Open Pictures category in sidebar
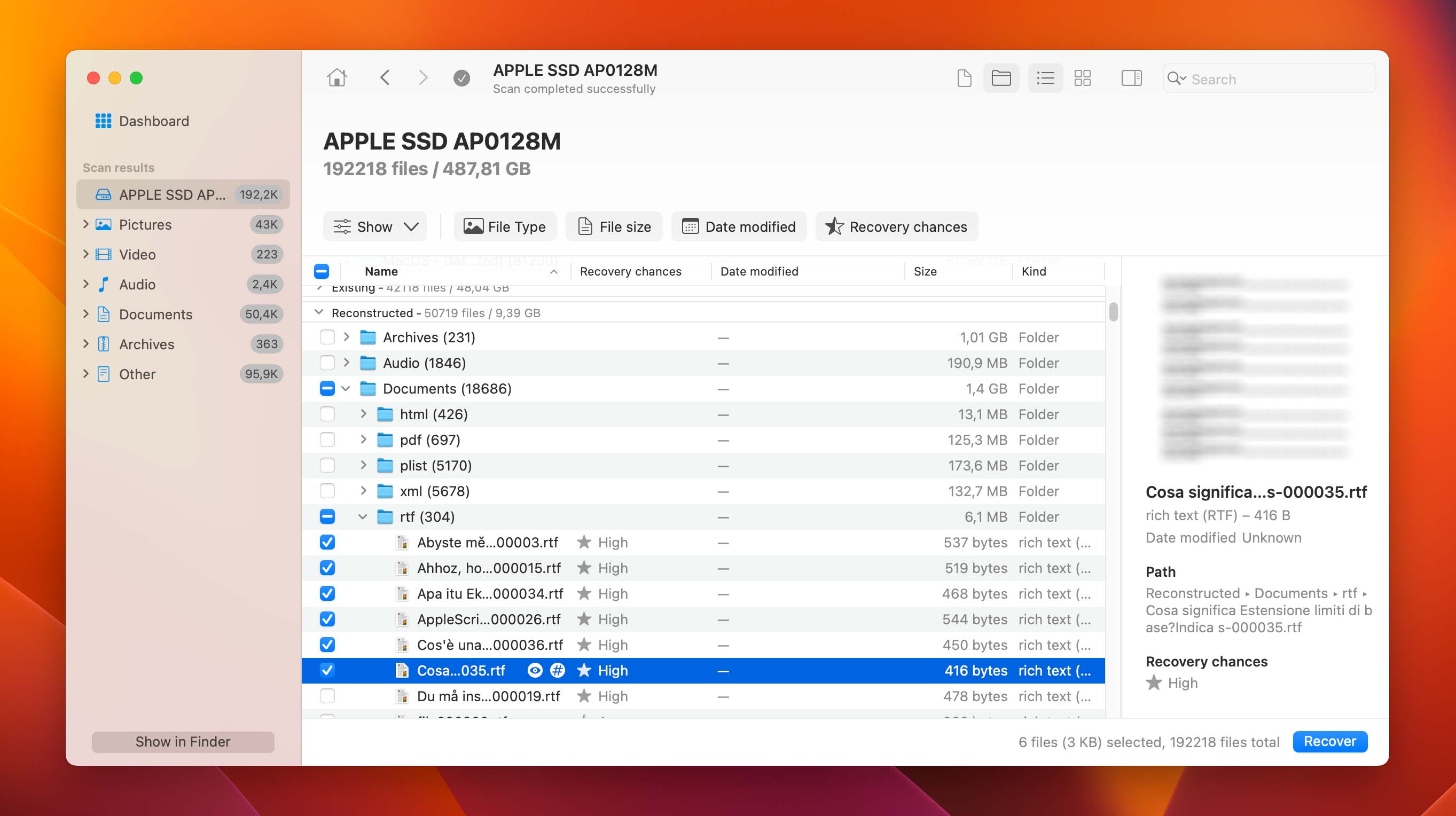Screen dimensions: 1456x816 click(x=183, y=224)
